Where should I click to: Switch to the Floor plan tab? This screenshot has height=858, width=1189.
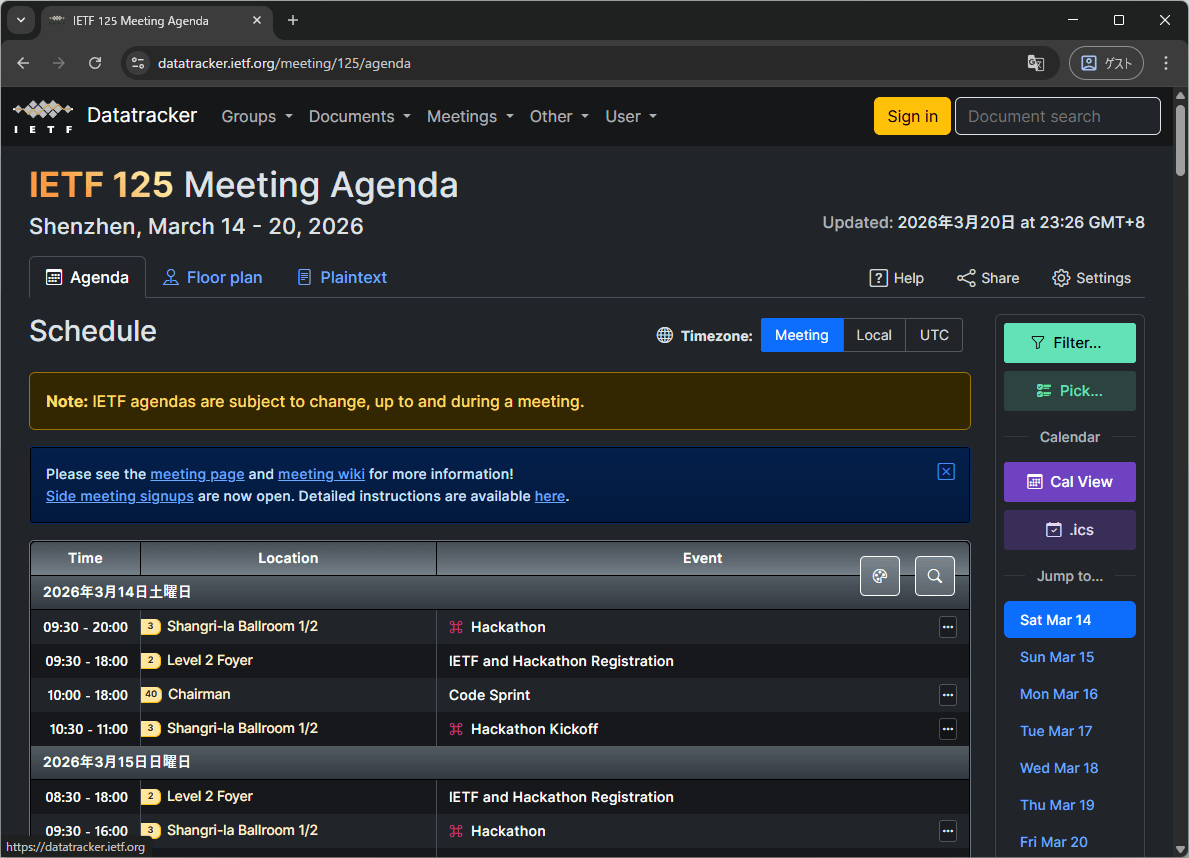(x=213, y=278)
